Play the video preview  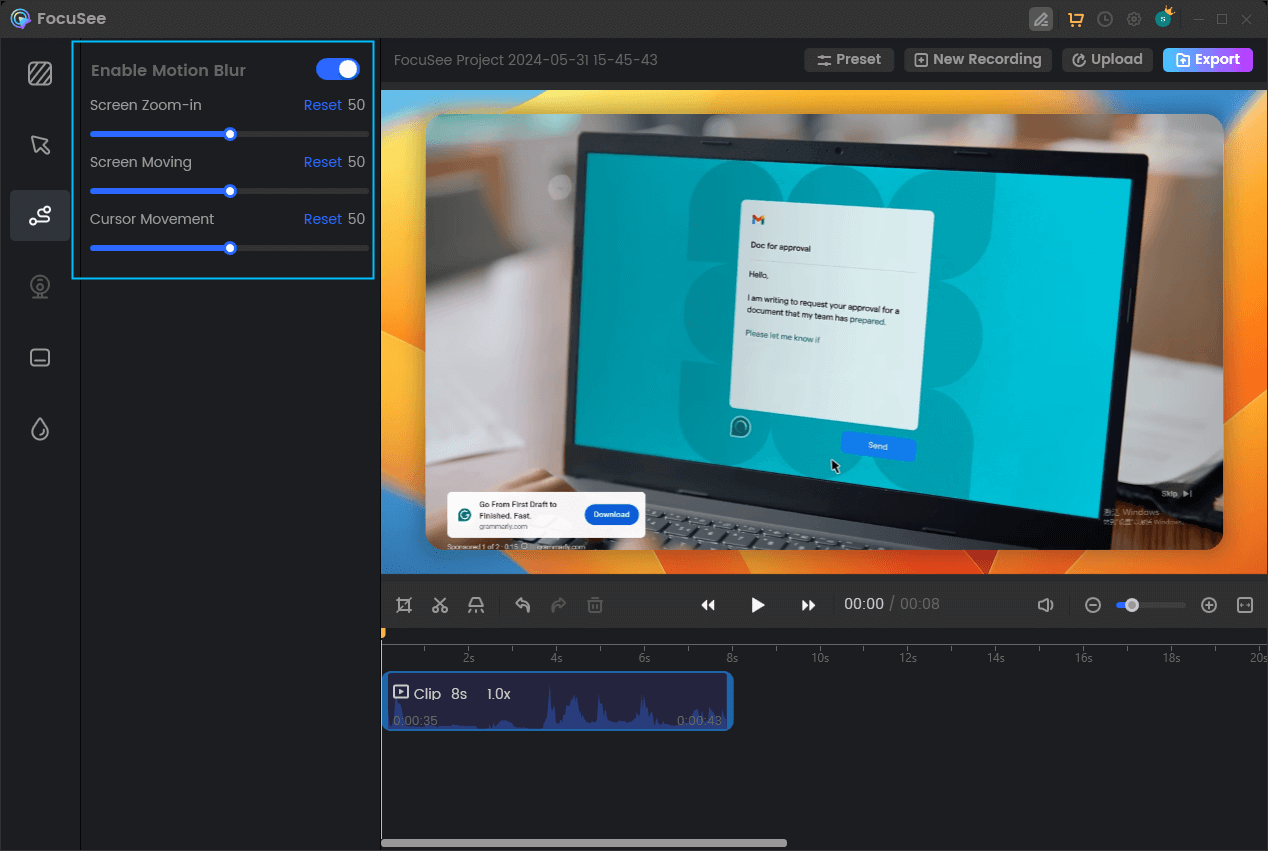tap(758, 605)
